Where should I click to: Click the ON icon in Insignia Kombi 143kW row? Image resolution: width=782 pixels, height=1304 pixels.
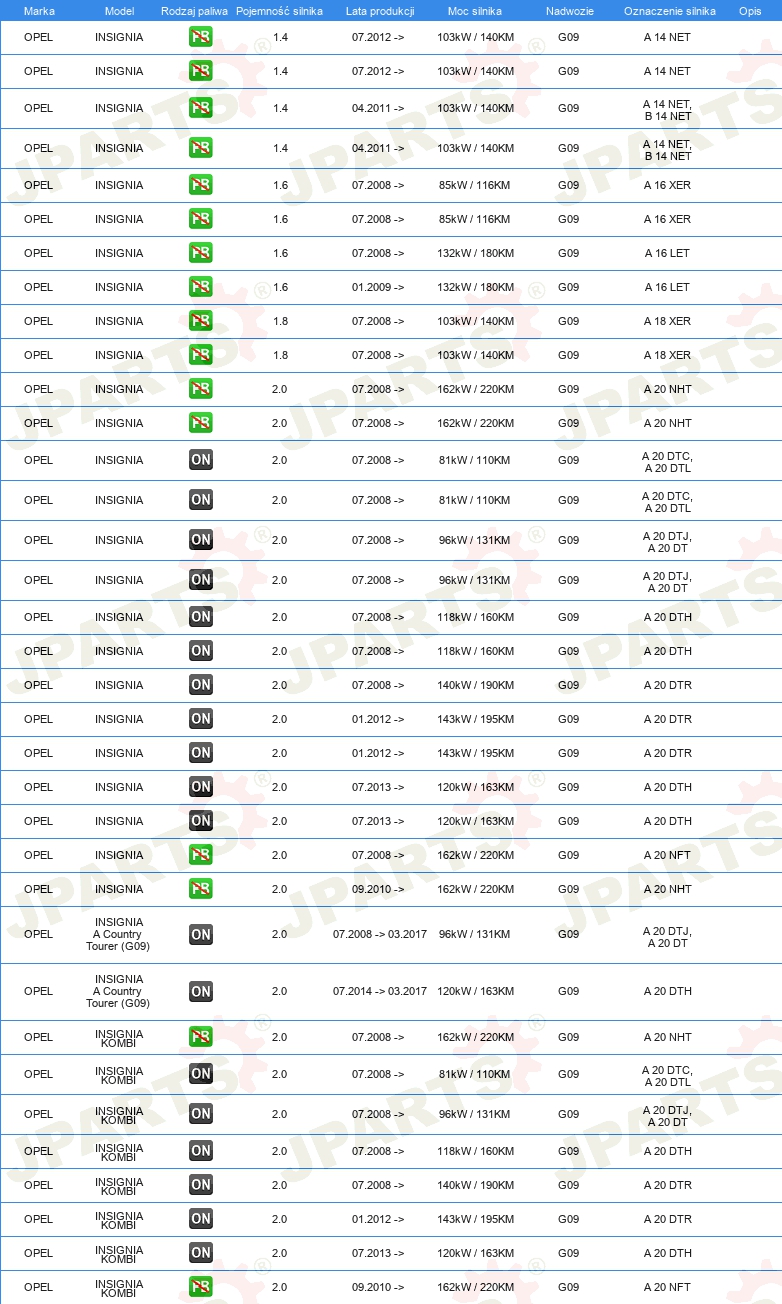click(201, 1219)
